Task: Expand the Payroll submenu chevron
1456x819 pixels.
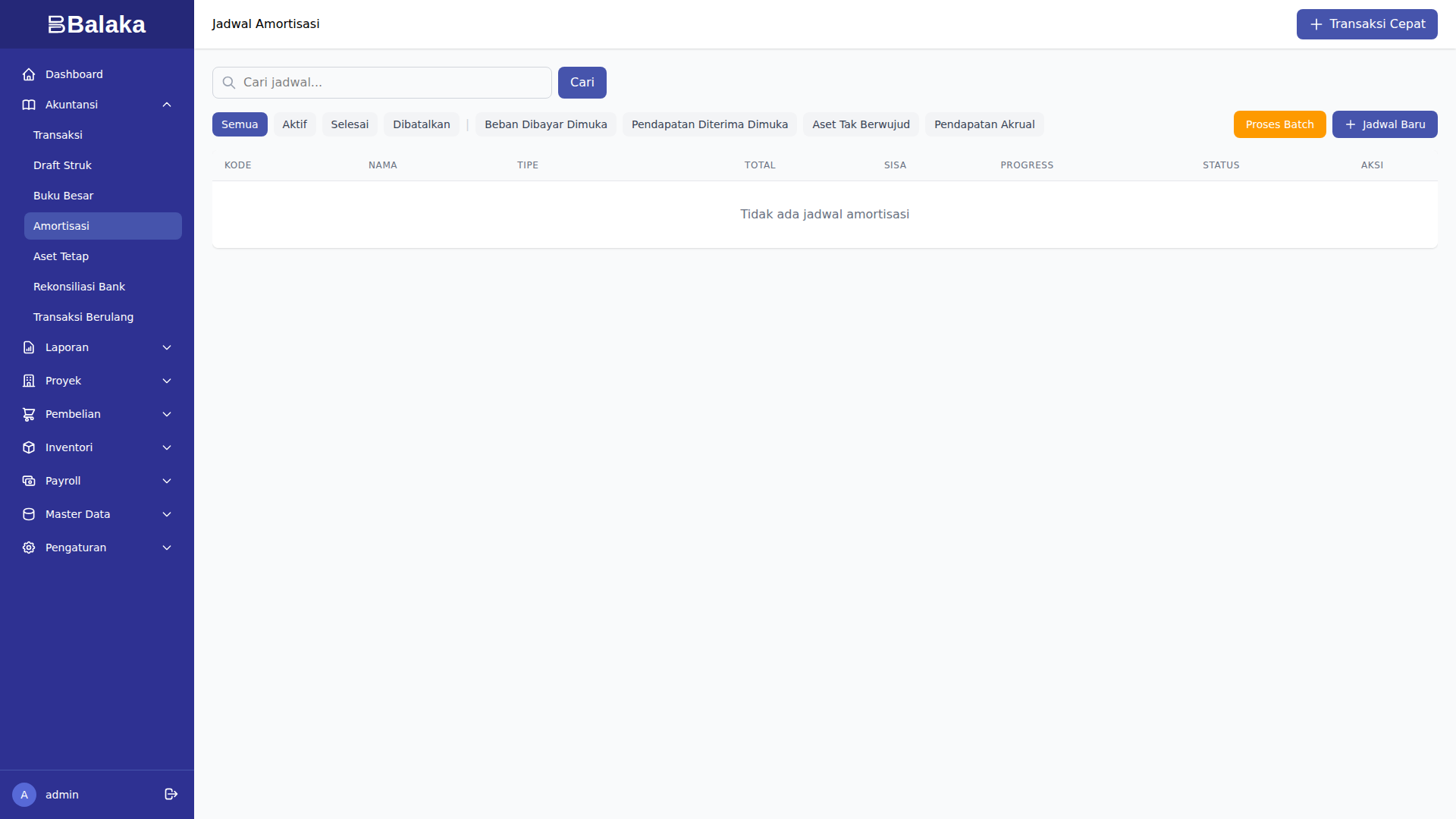Action: pos(167,481)
